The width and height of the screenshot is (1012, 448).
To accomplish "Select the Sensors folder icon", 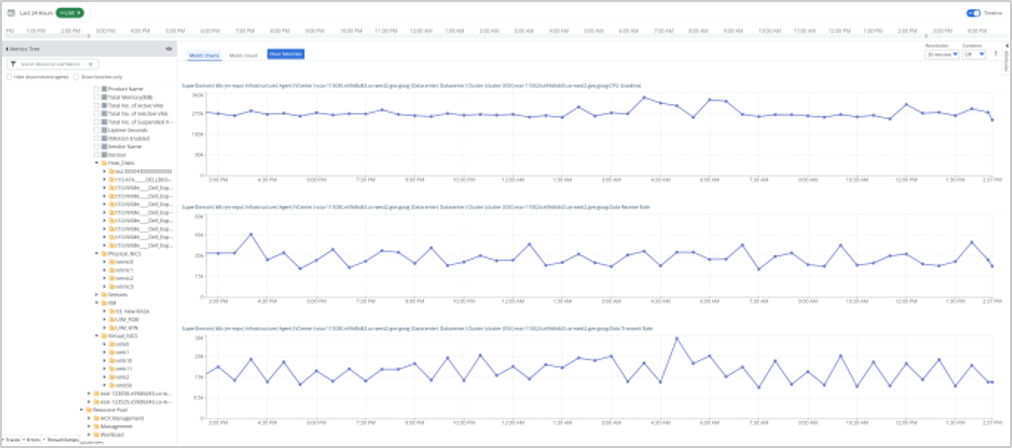I will 104,294.
